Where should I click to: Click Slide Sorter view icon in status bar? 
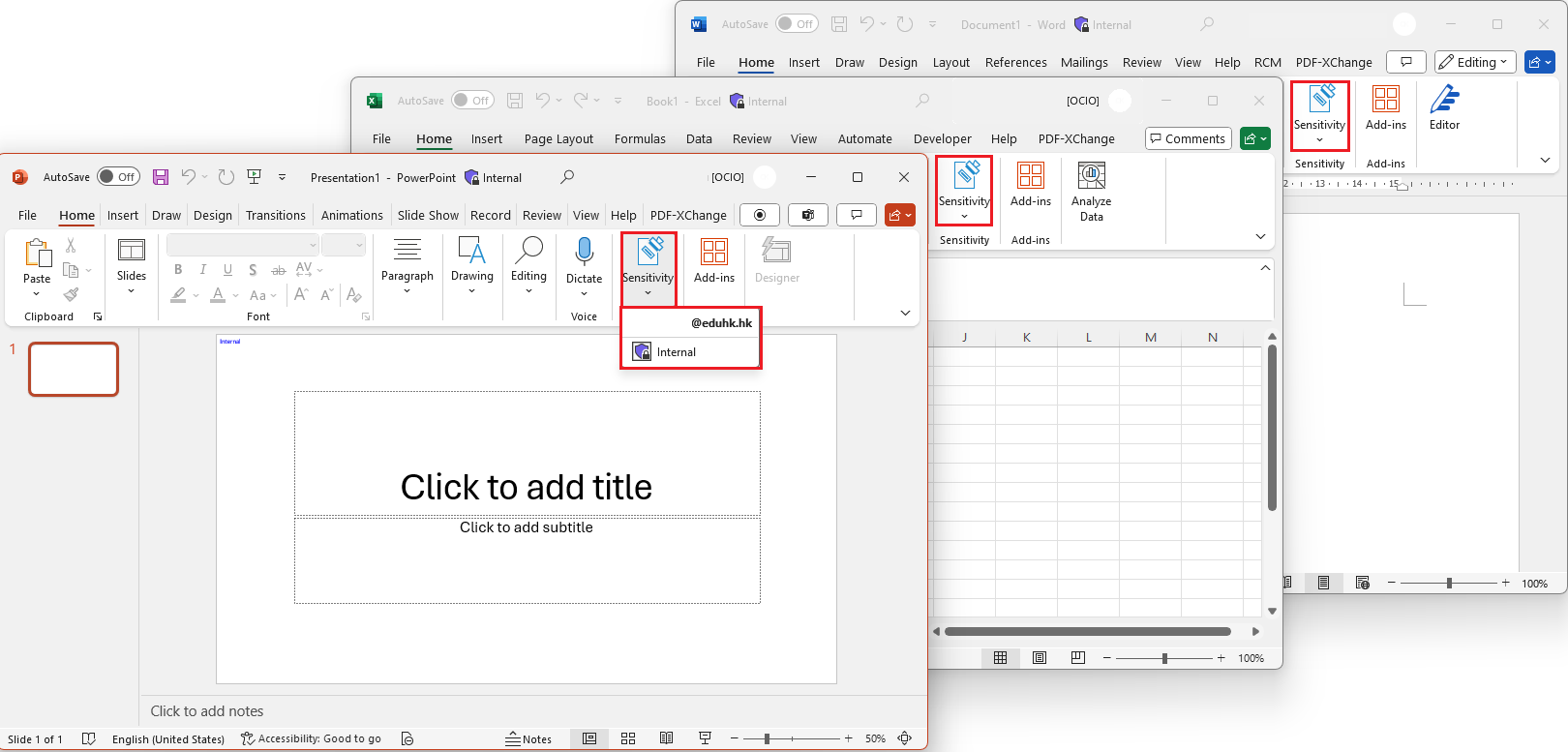tap(628, 738)
